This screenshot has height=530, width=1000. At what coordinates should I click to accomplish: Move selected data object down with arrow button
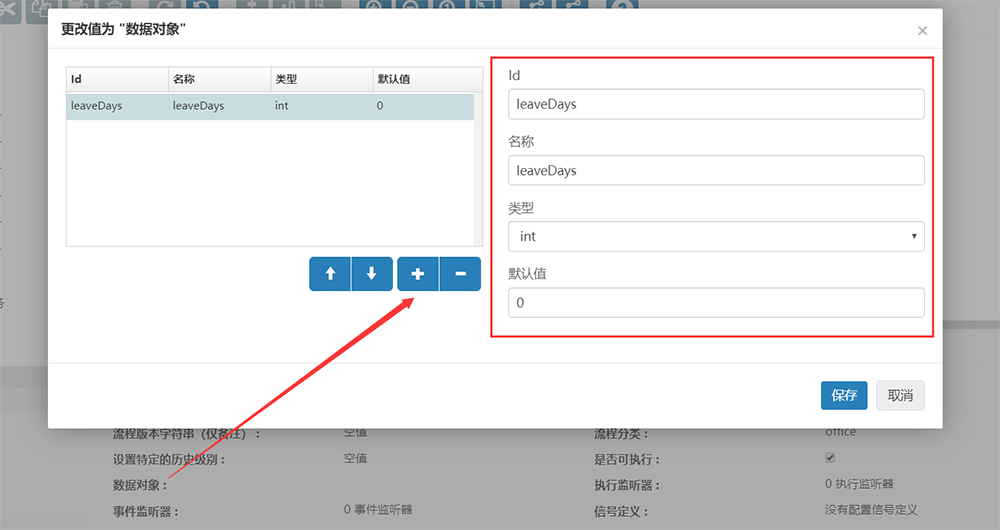point(372,274)
